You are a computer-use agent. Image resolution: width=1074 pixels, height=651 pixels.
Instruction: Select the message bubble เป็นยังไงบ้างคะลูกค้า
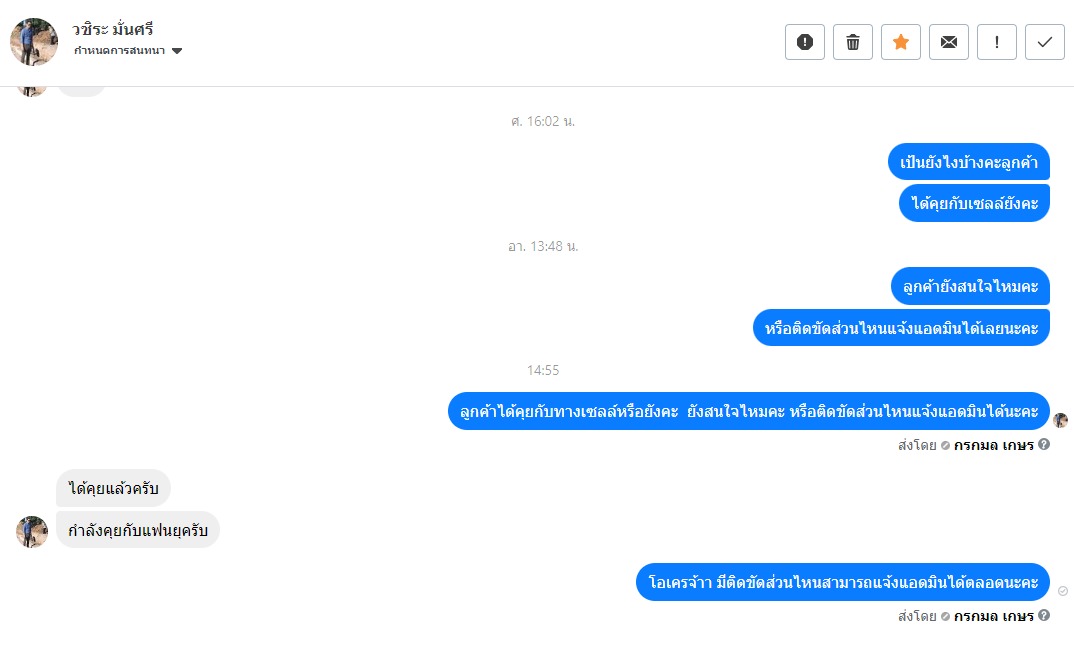[x=969, y=162]
